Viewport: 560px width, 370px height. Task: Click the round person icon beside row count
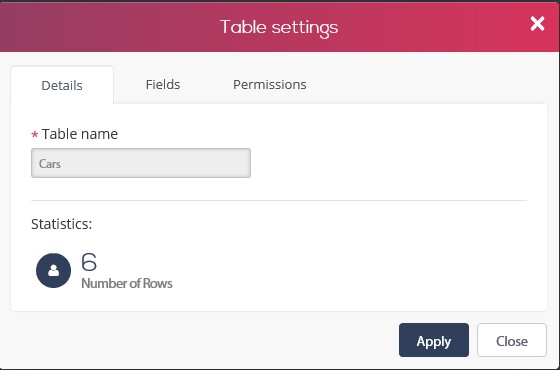click(54, 270)
